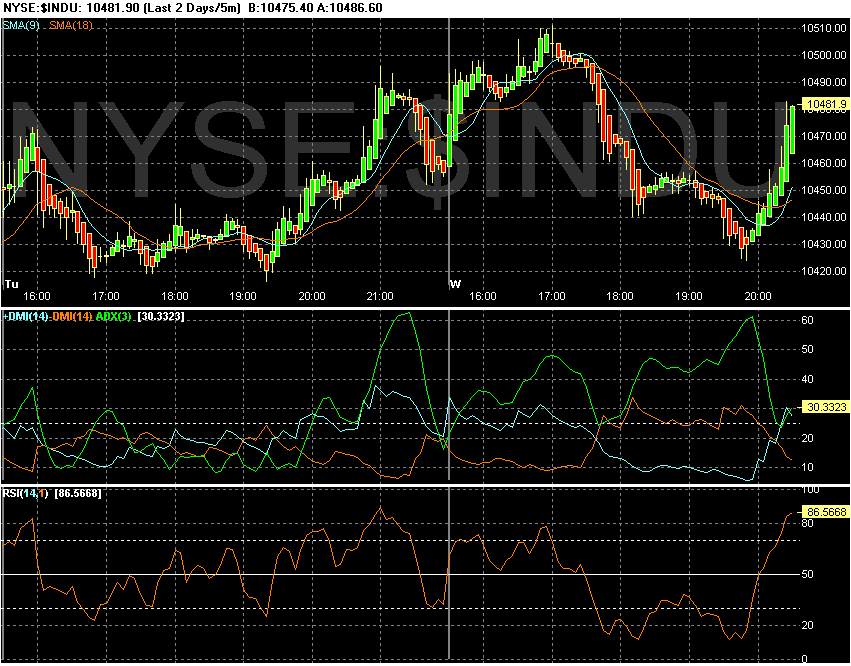This screenshot has height=666, width=851.
Task: Click the 10420.00 price axis label
Action: (x=824, y=271)
